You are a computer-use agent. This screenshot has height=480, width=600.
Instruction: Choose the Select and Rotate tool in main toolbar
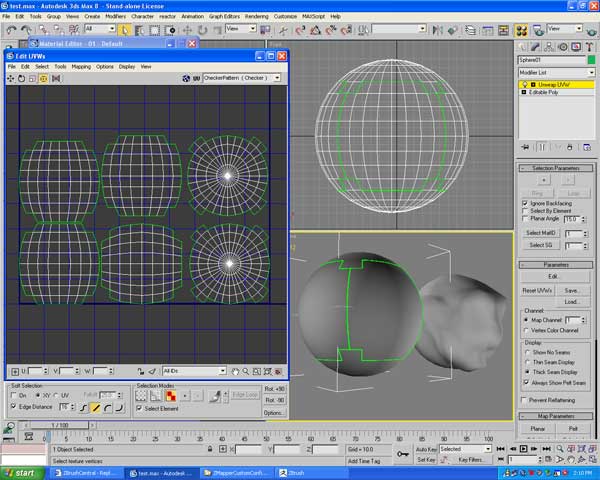[x=202, y=30]
